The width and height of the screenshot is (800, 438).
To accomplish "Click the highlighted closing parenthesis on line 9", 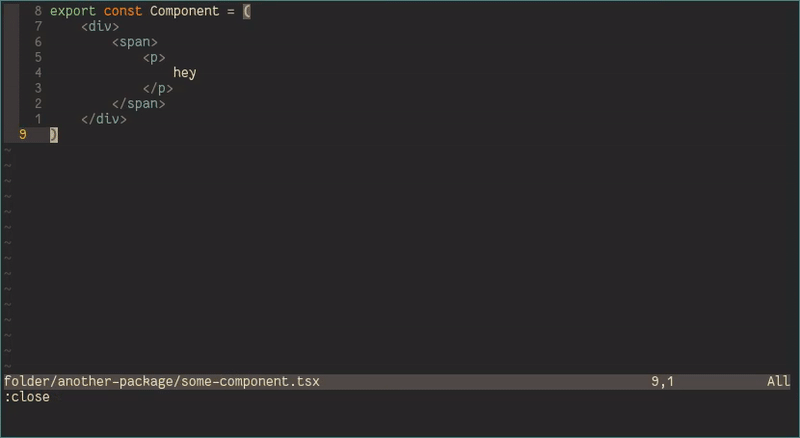I will click(54, 134).
